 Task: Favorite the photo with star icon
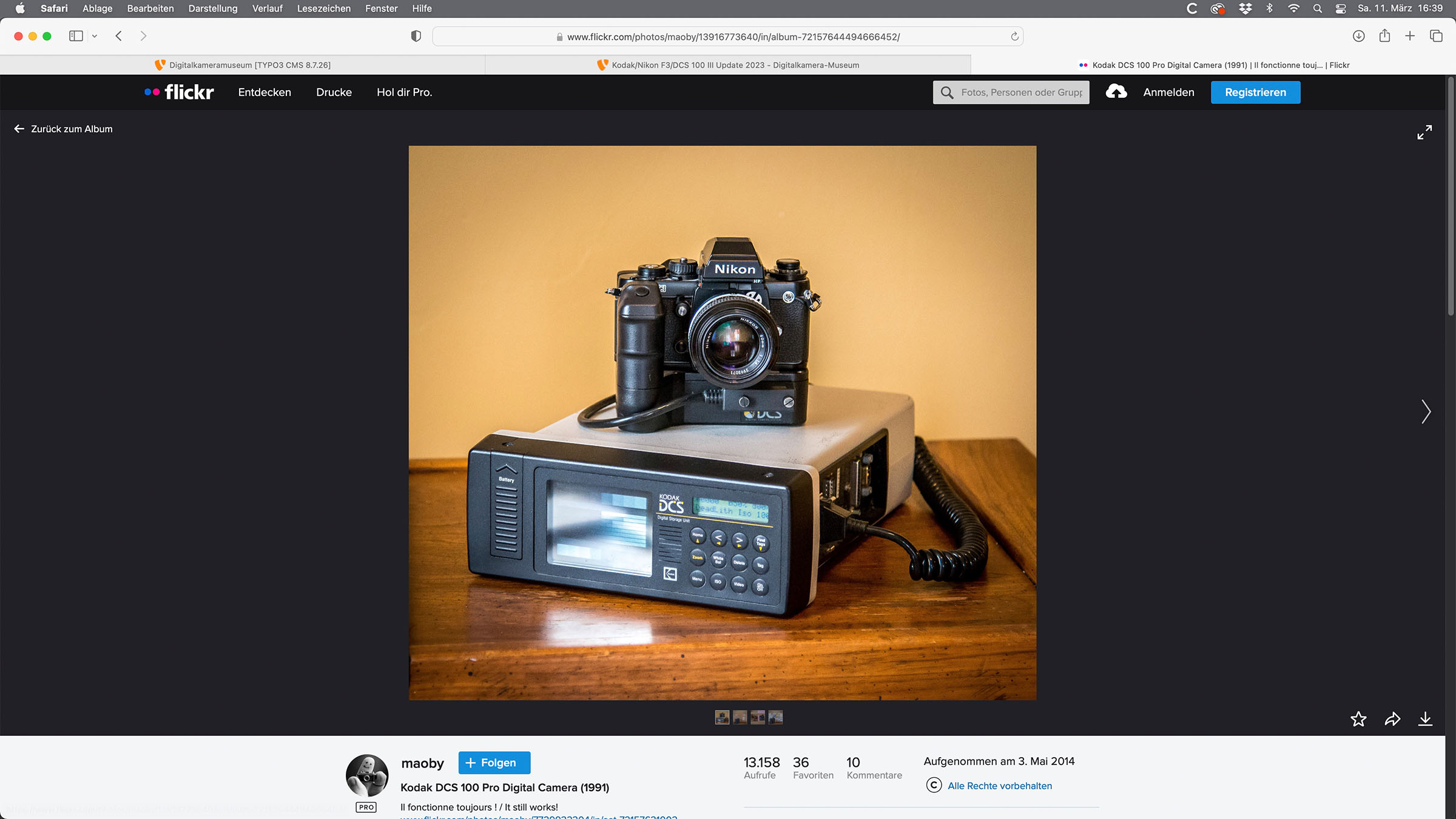[x=1358, y=719]
